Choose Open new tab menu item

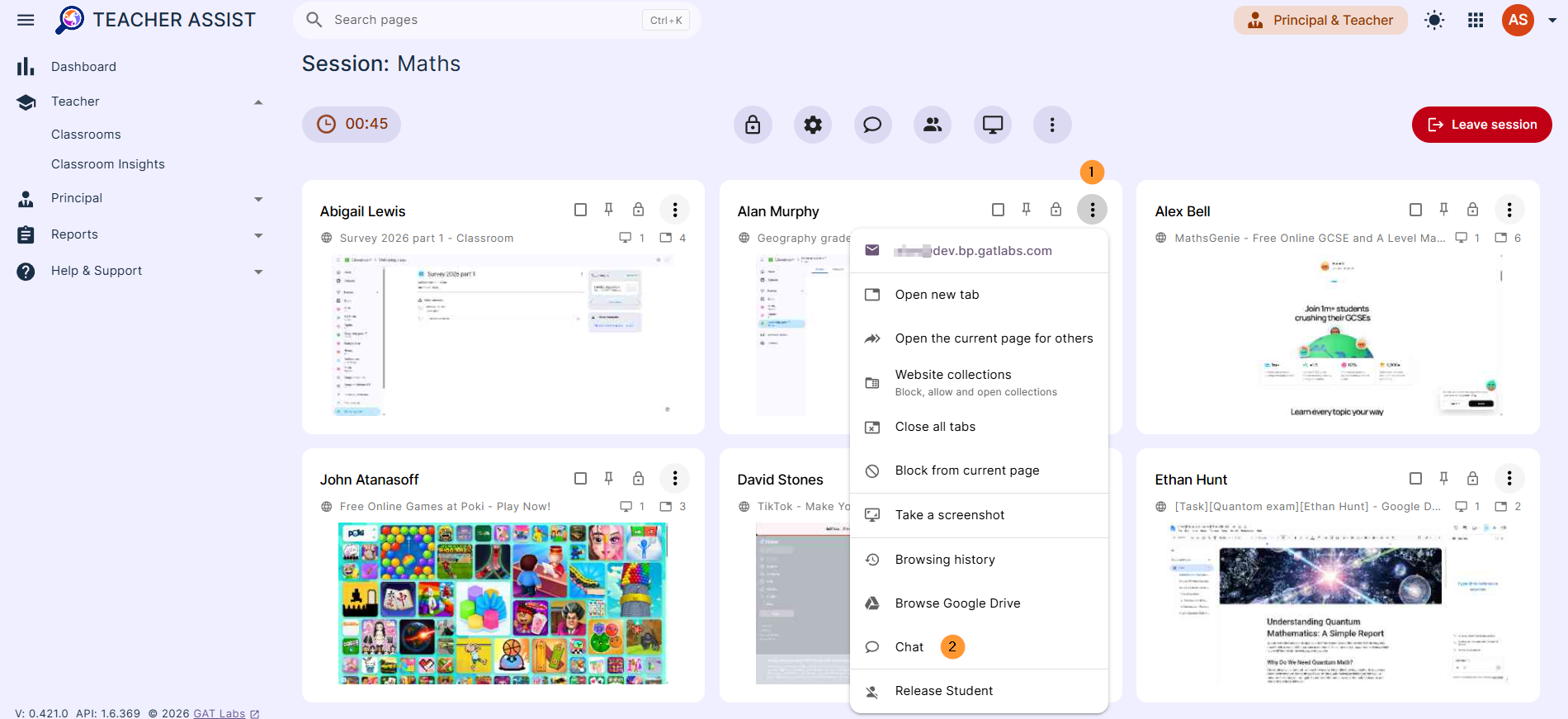tap(979, 295)
